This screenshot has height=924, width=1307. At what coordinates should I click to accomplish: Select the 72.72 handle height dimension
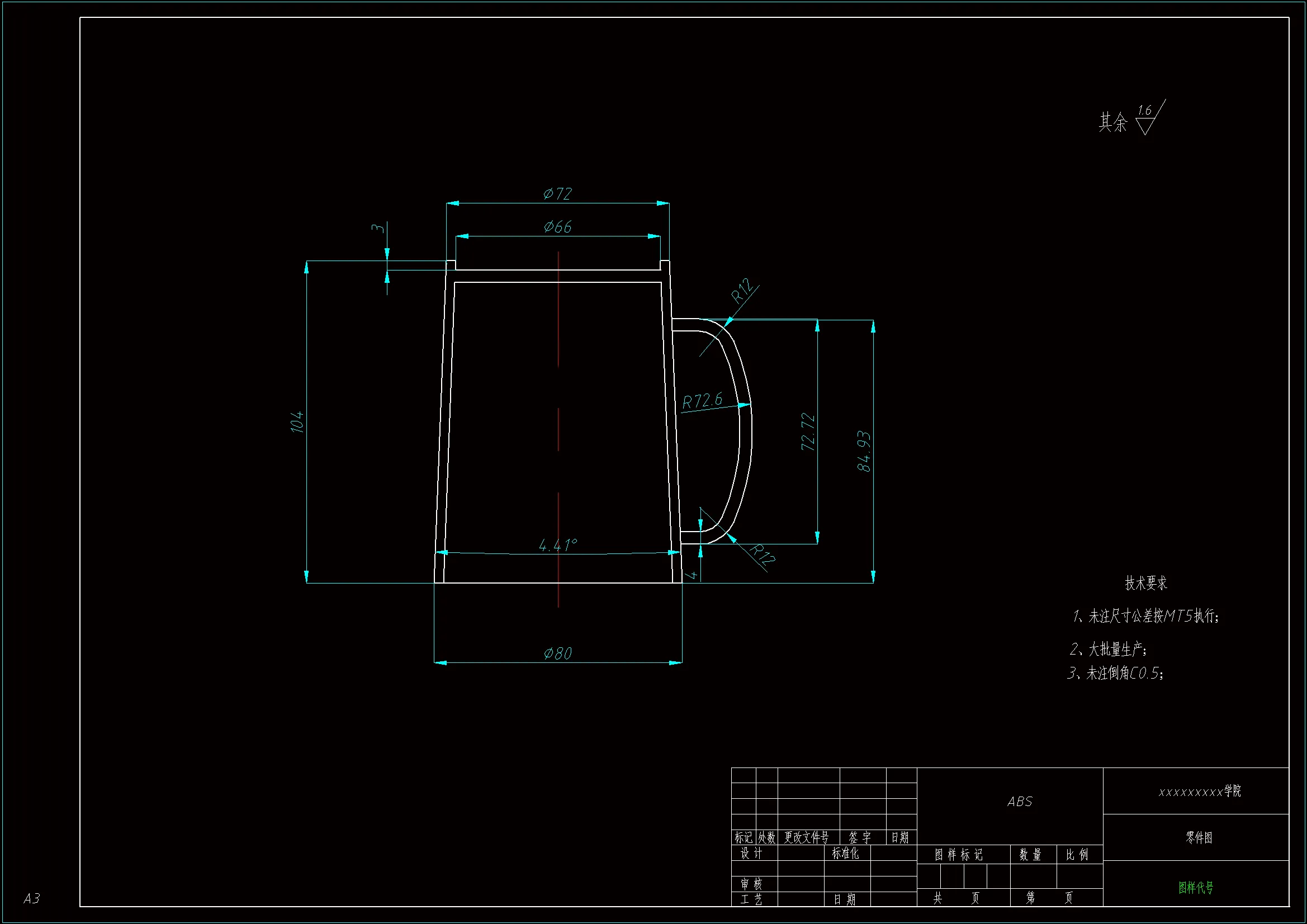tap(808, 432)
